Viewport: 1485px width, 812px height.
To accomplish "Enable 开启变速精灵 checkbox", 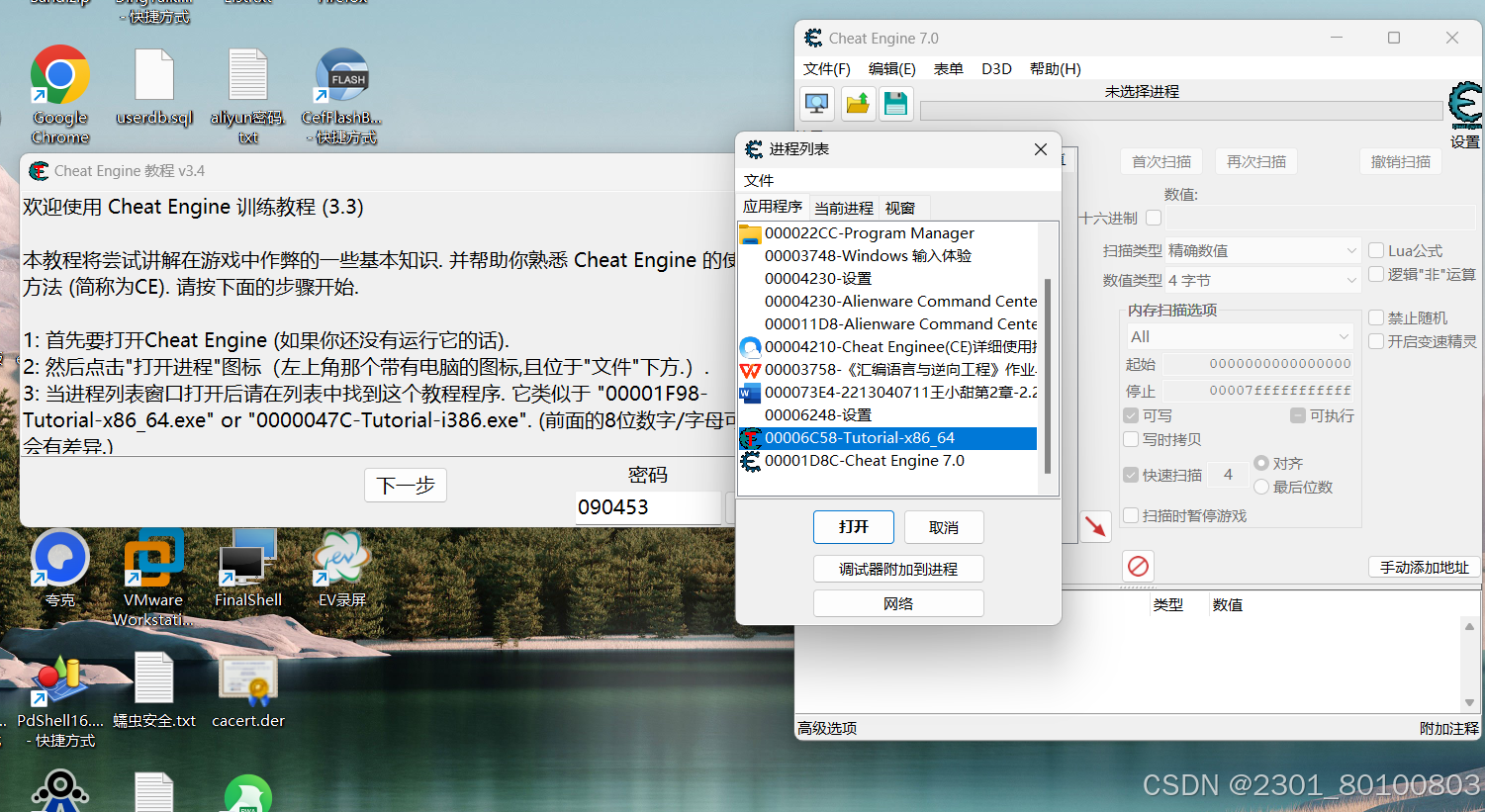I will (x=1376, y=341).
